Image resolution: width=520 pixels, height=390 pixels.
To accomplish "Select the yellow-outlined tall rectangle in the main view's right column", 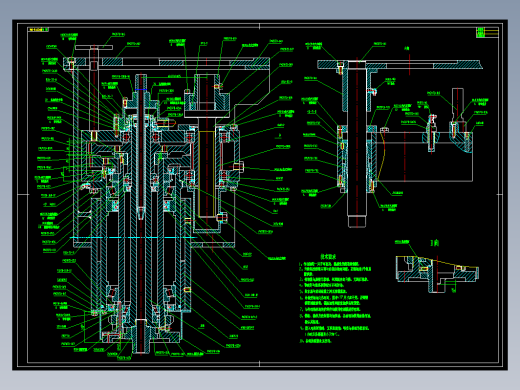I will 207,174.
